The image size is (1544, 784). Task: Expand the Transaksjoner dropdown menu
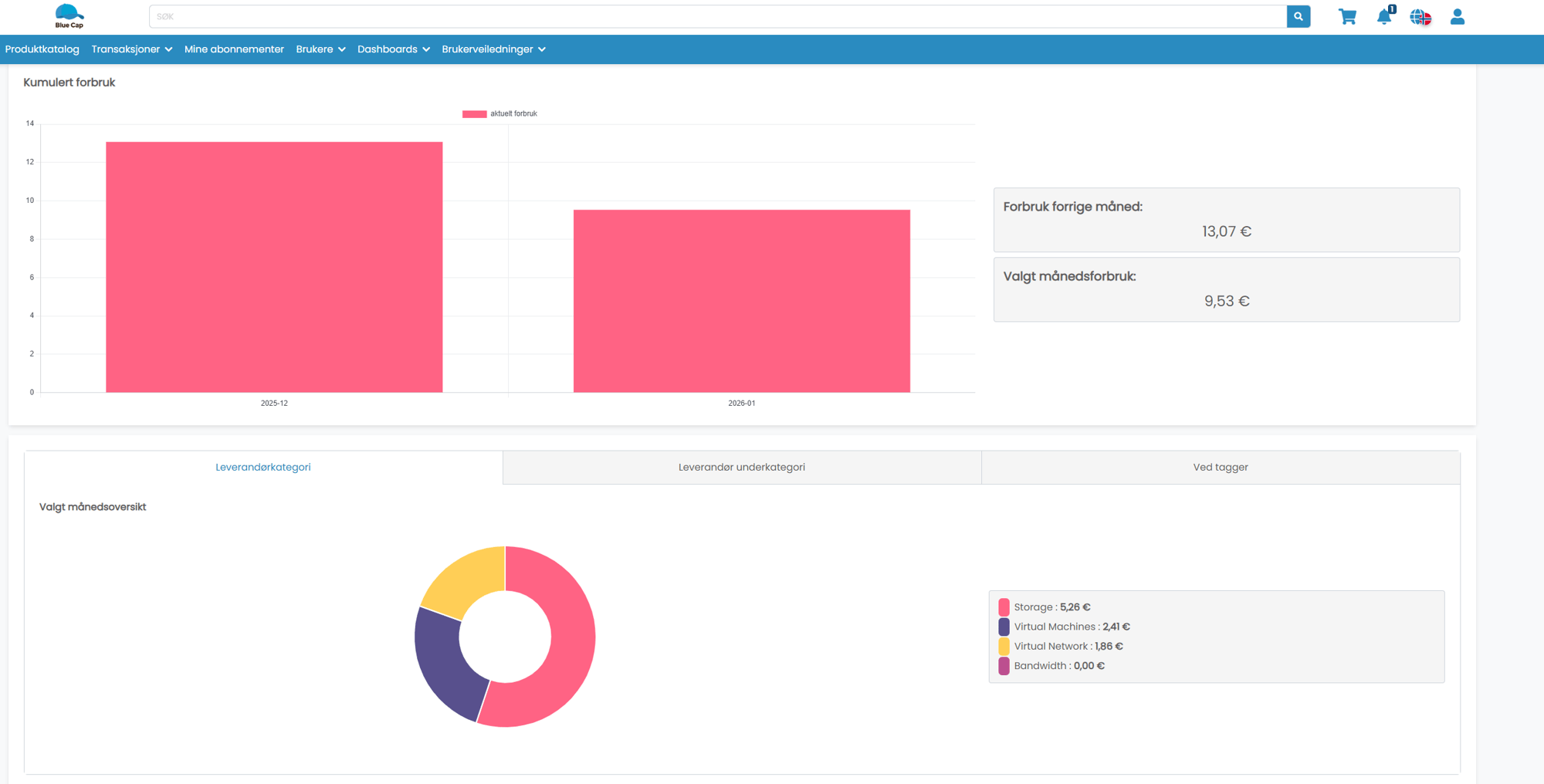tap(131, 49)
